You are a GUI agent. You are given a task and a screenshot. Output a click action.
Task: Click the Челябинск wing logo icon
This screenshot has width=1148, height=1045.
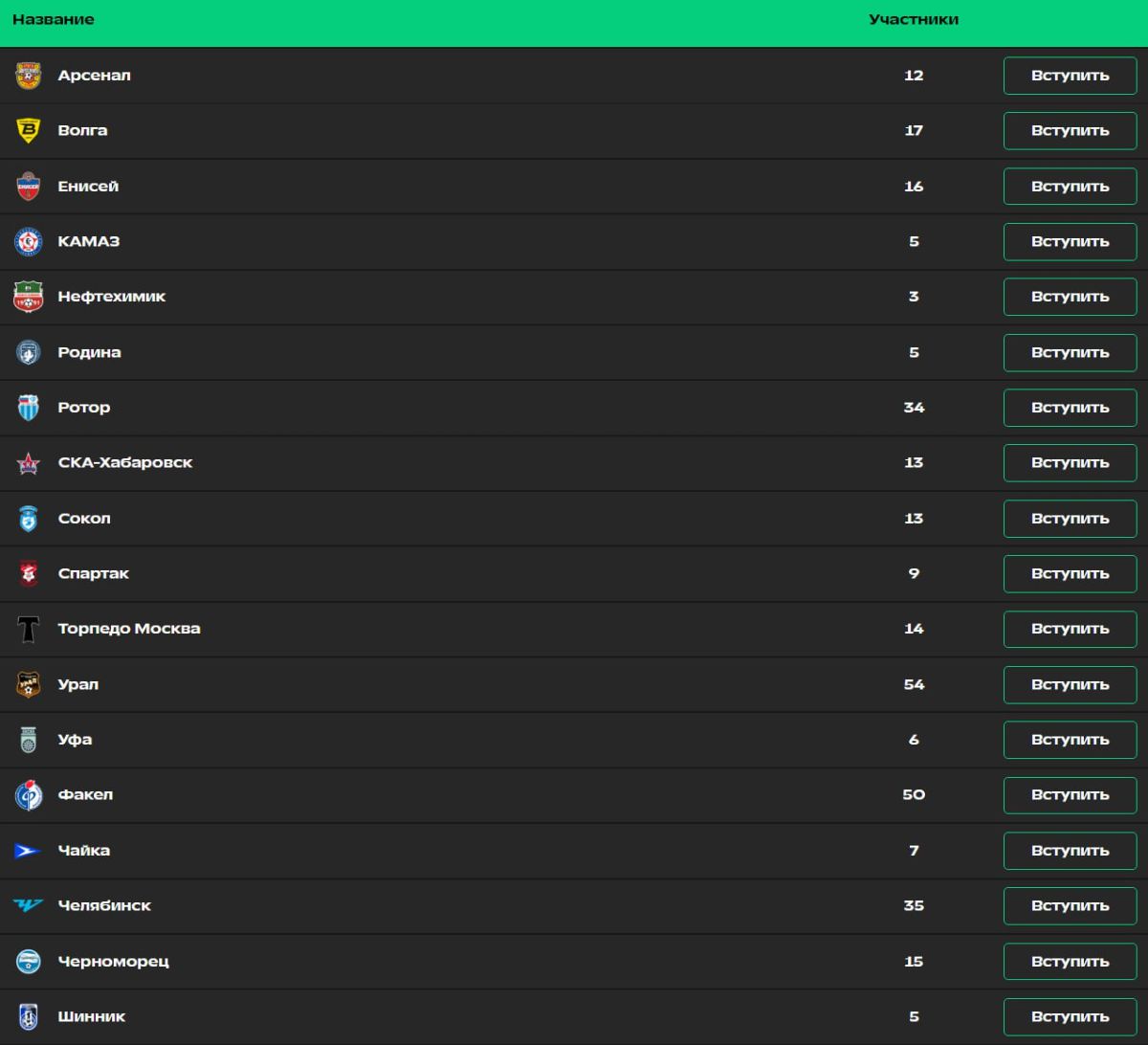click(x=29, y=905)
